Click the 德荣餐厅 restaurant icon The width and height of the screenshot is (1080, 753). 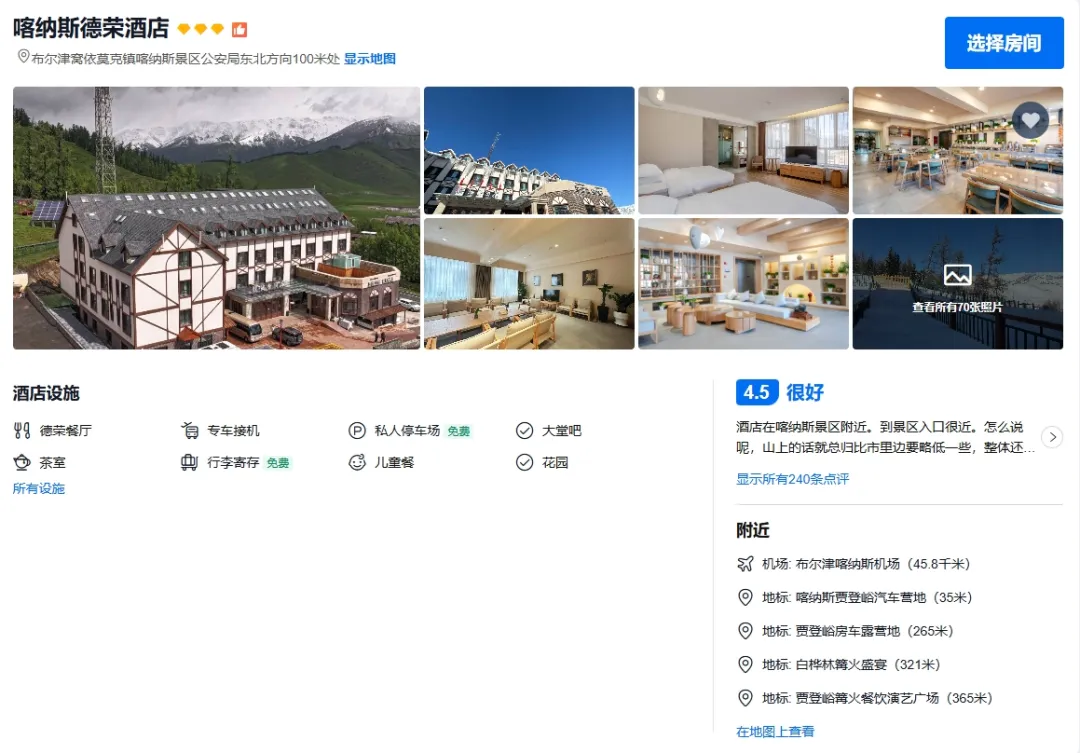pos(22,431)
